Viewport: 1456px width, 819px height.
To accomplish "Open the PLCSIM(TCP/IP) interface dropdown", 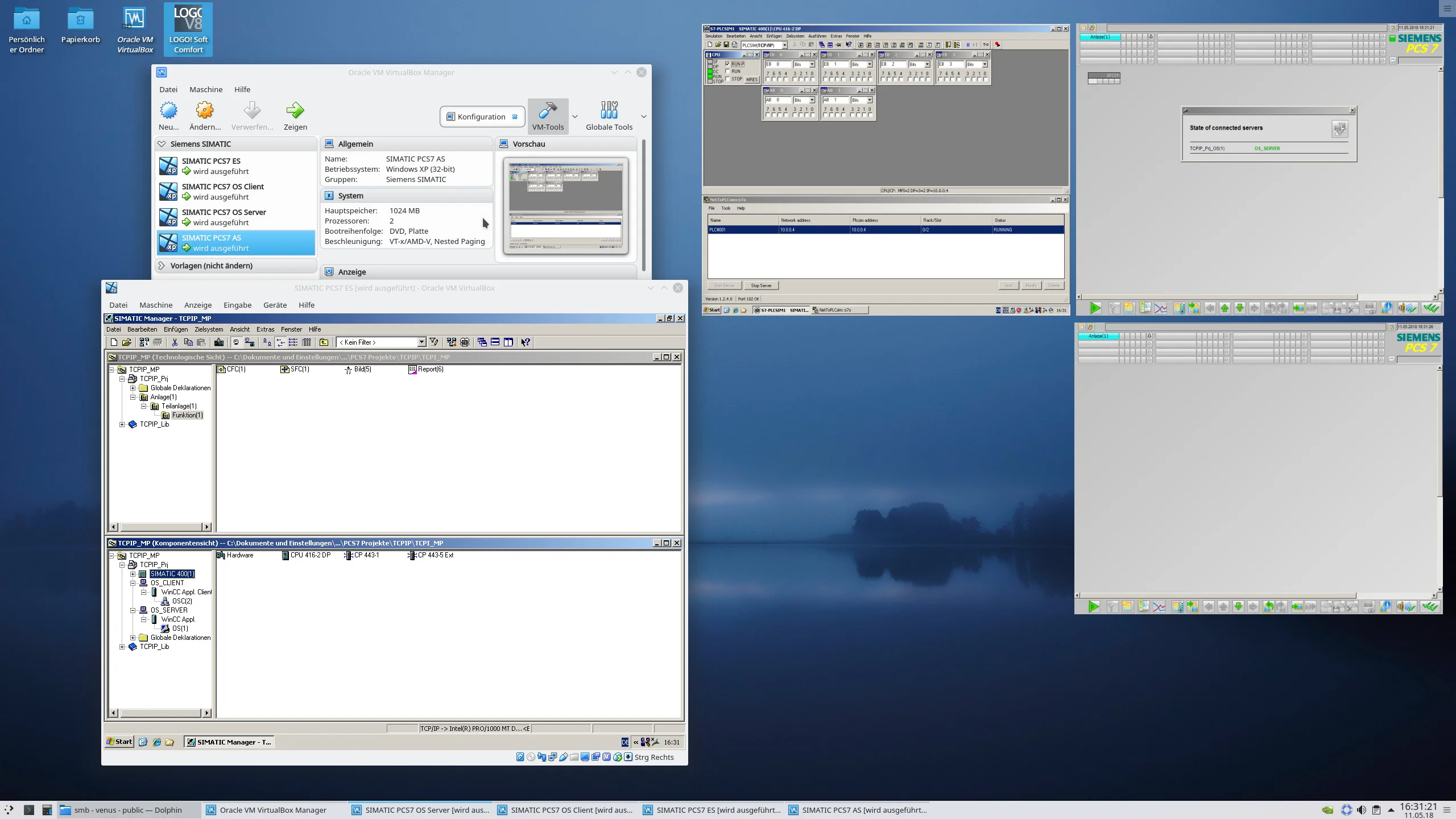I will [x=785, y=45].
